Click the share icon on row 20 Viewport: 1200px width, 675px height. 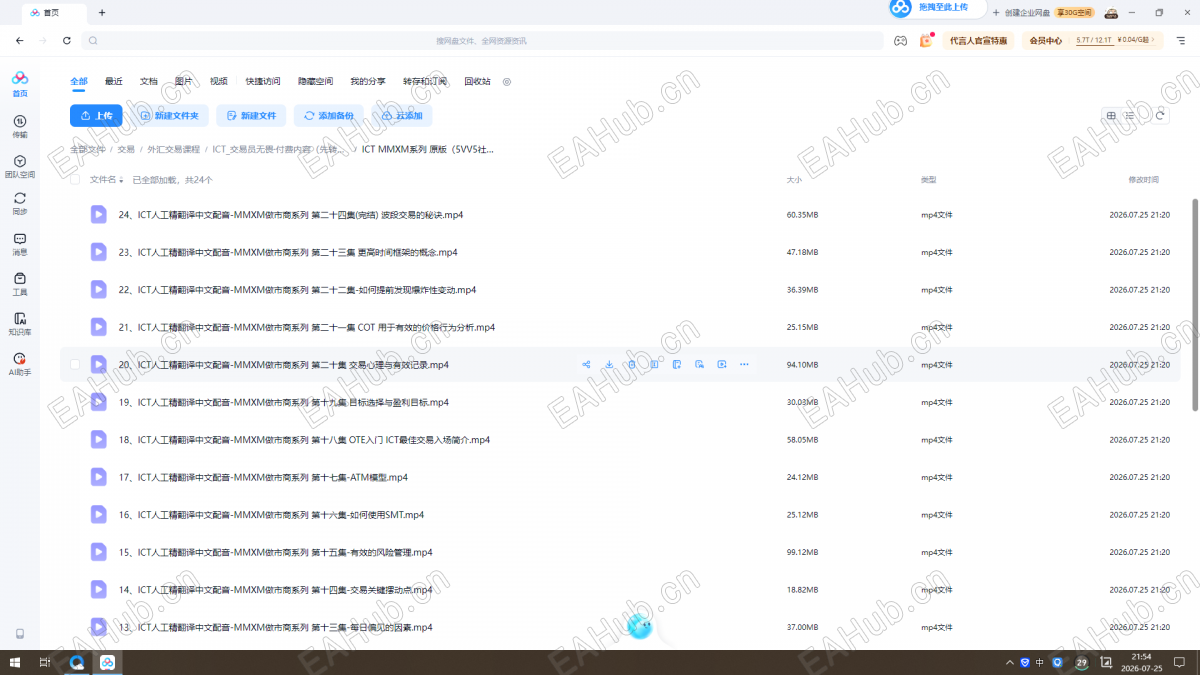(586, 364)
